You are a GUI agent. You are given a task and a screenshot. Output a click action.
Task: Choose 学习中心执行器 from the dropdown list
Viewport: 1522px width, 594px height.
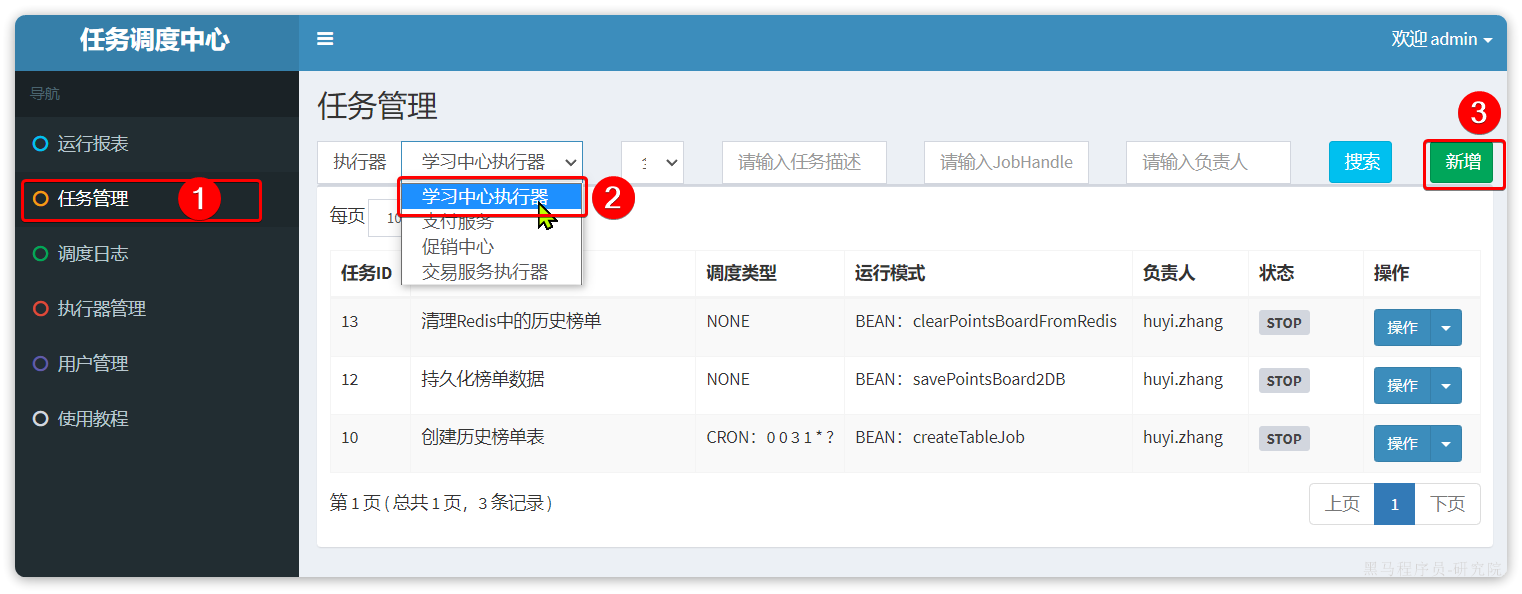click(x=490, y=197)
